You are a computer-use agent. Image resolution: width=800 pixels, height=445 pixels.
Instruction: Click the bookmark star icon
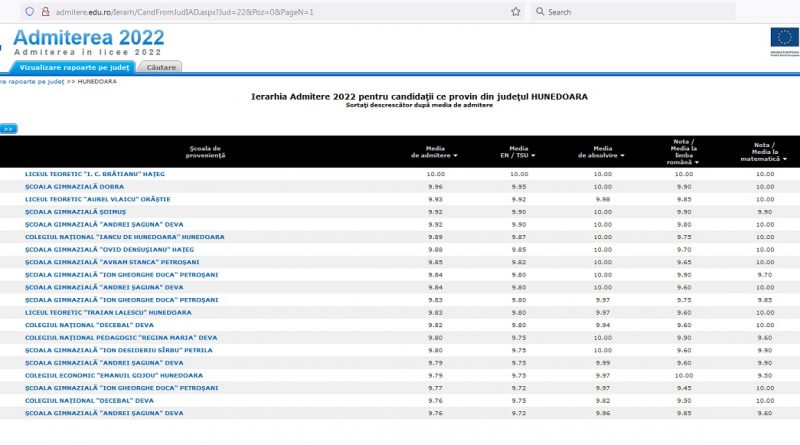coord(515,12)
